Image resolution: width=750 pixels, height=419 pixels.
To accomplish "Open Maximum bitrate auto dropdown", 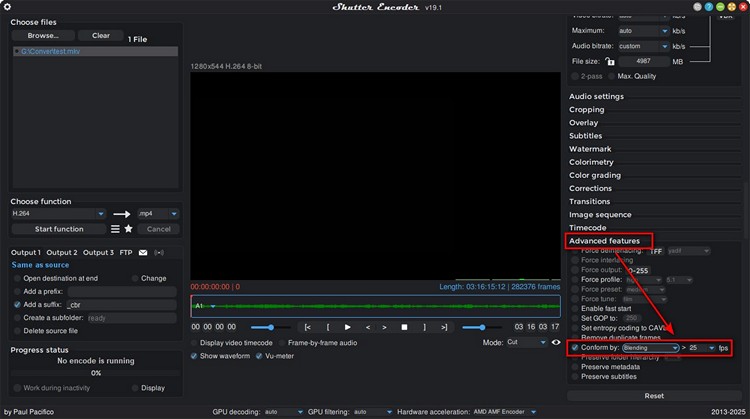I will (643, 31).
